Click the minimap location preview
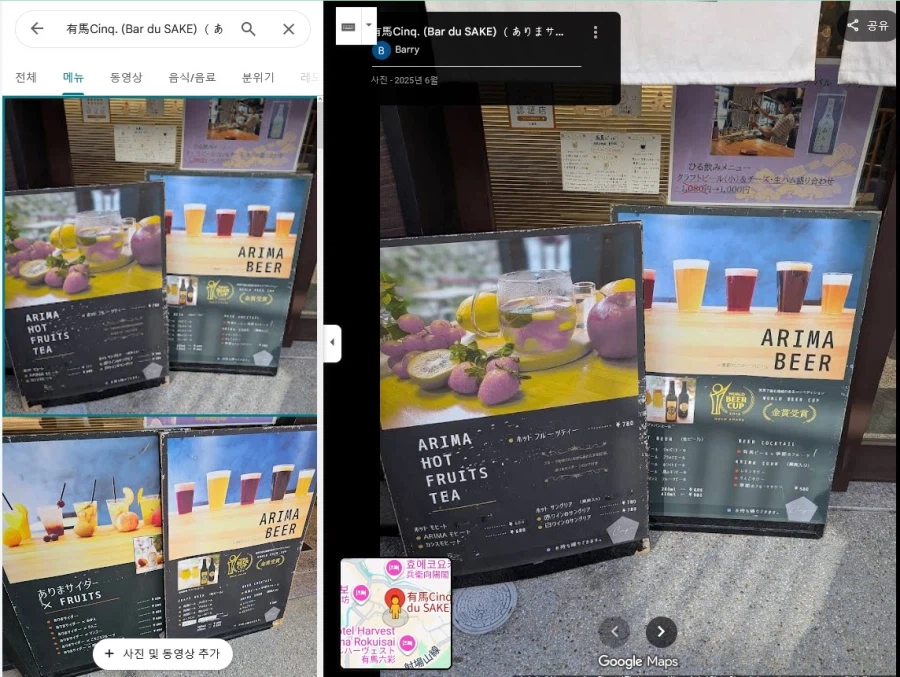The image size is (900, 677). tap(396, 613)
